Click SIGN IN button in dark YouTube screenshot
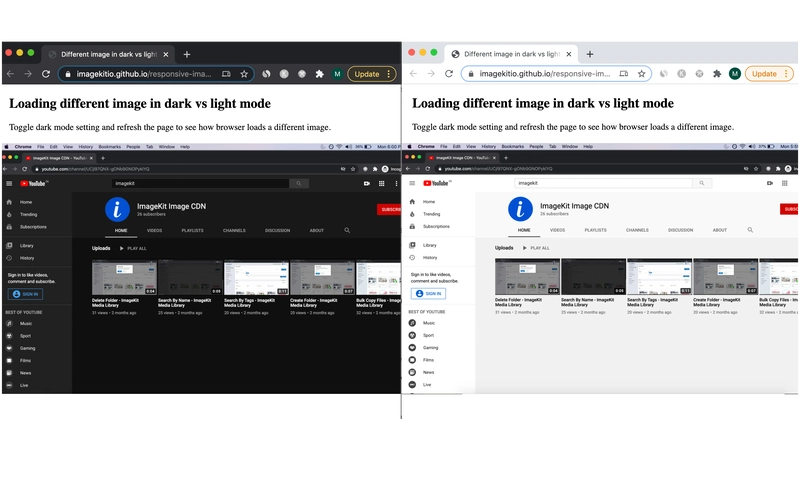 [x=26, y=294]
